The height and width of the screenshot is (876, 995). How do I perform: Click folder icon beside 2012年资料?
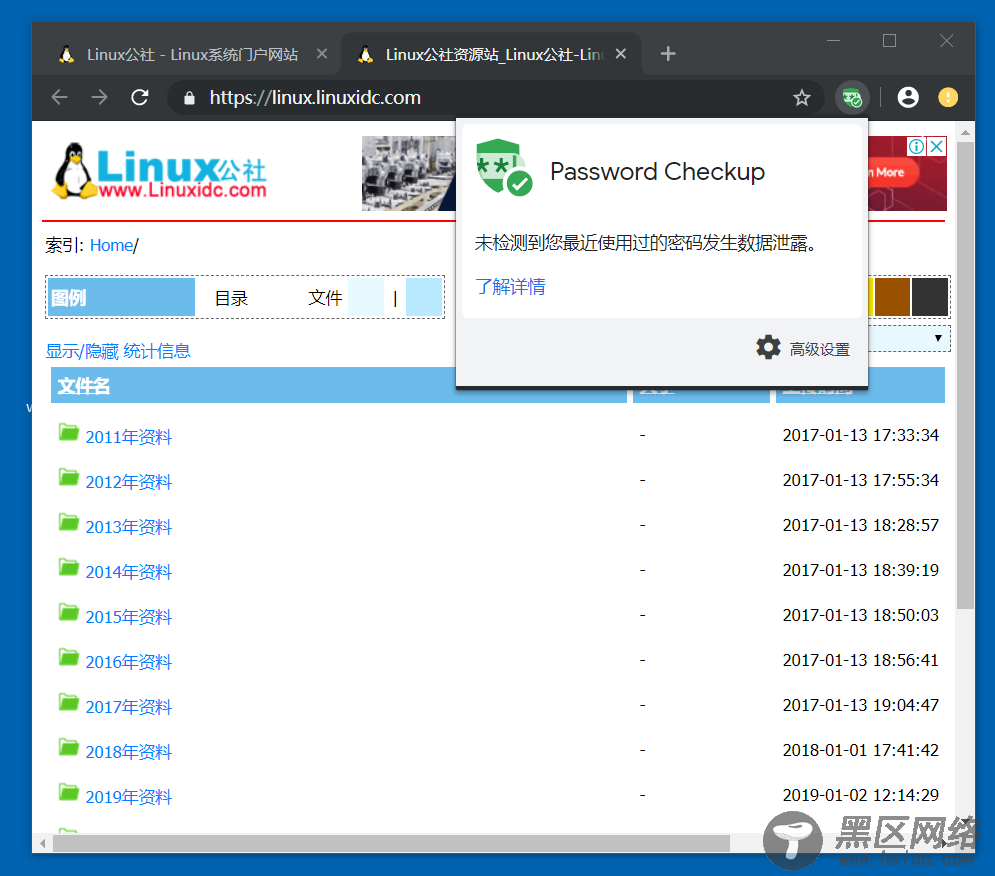tap(69, 477)
